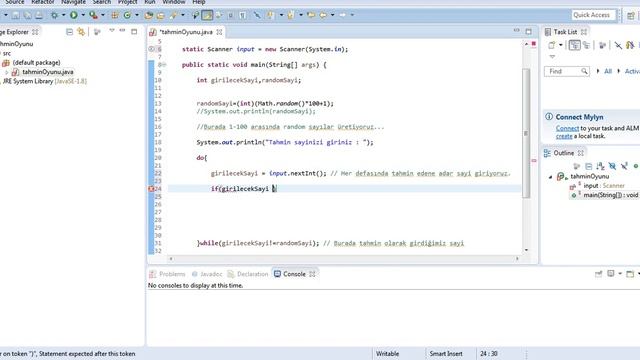Click the Back navigation arrow icon
The image size is (640, 360).
(324, 15)
